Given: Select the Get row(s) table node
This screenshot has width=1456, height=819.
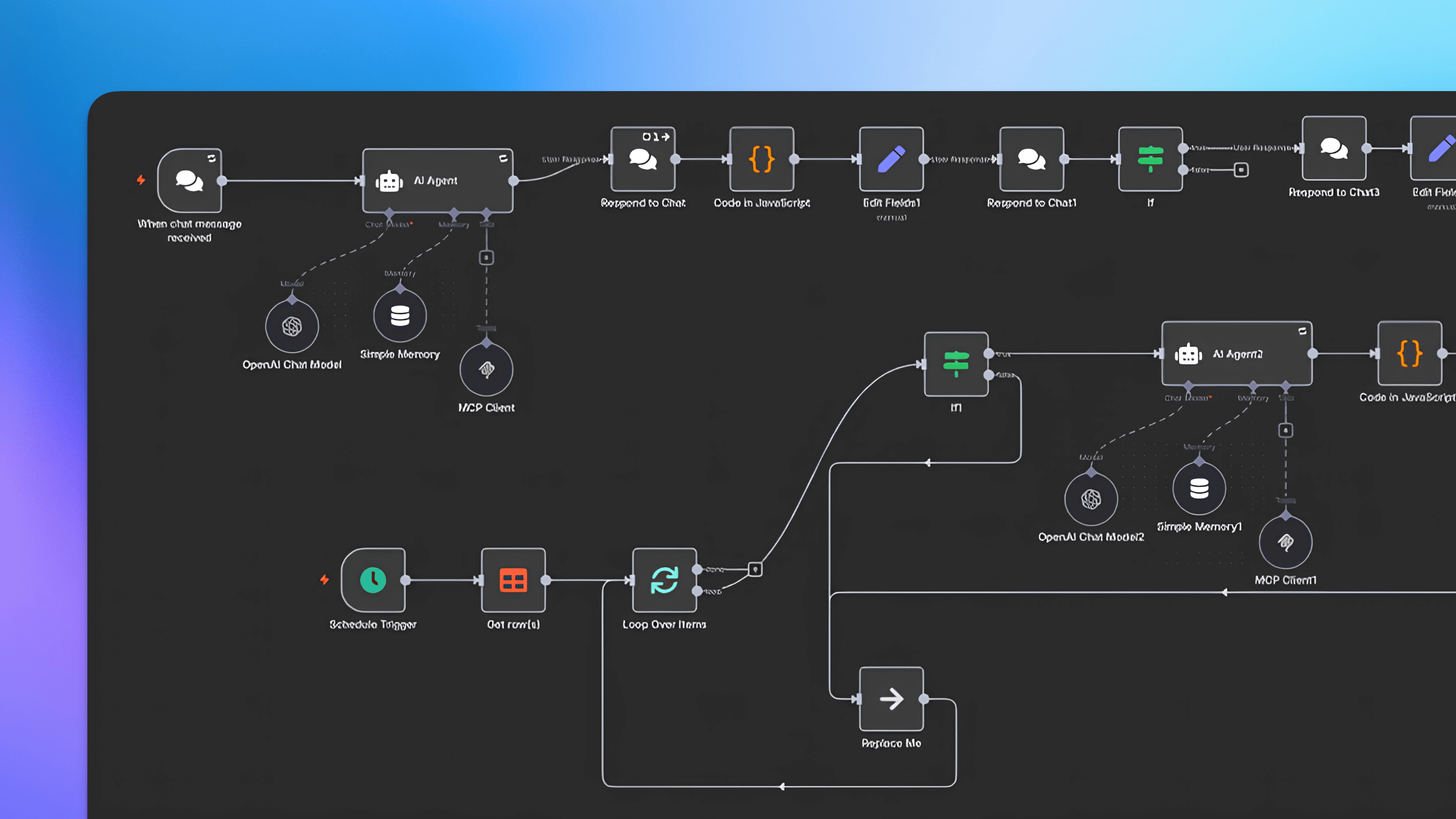Looking at the screenshot, I should [513, 580].
